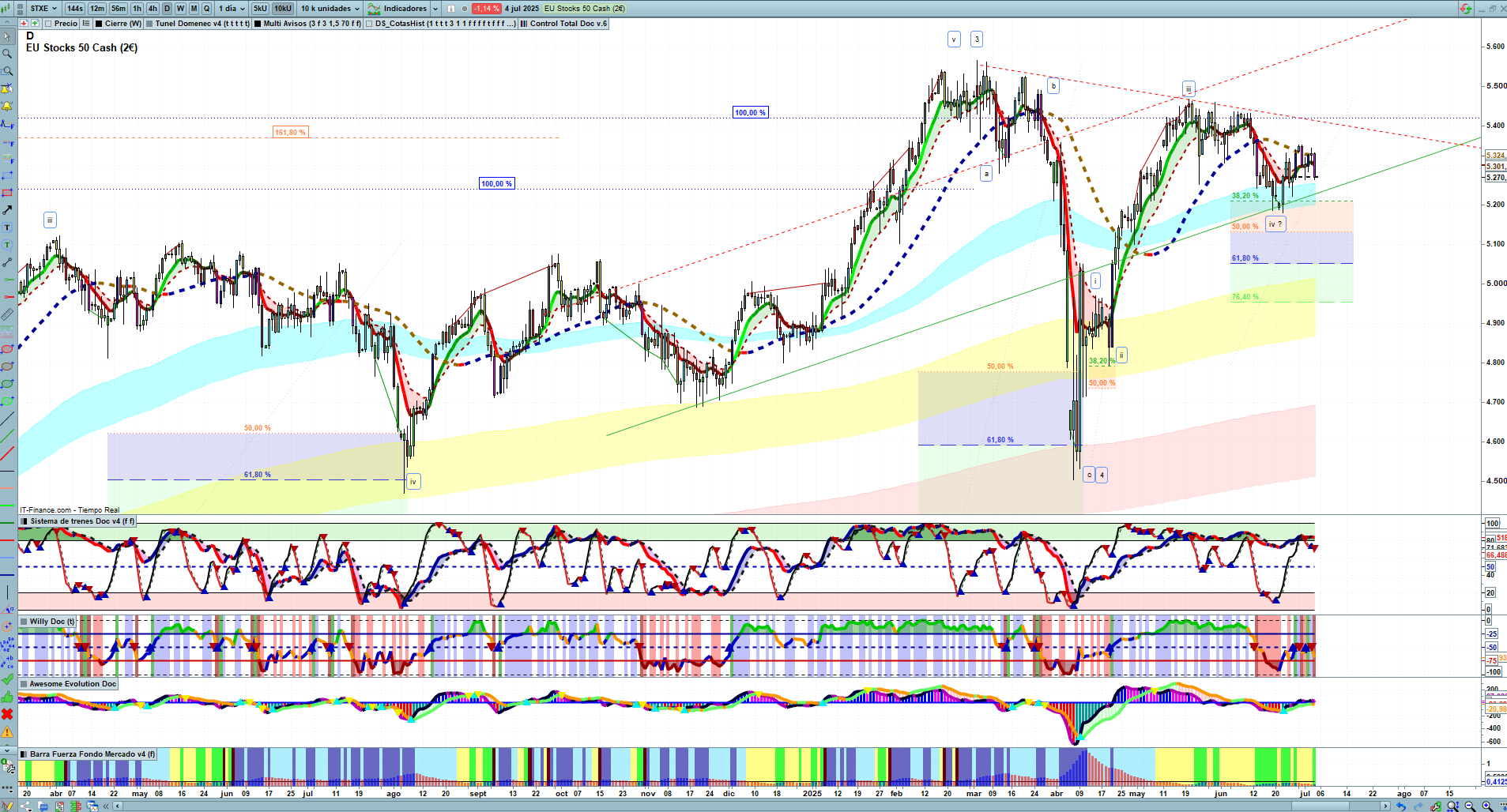The height and width of the screenshot is (812, 1507).
Task: Select the arrow drawing tool
Action: 7,210
